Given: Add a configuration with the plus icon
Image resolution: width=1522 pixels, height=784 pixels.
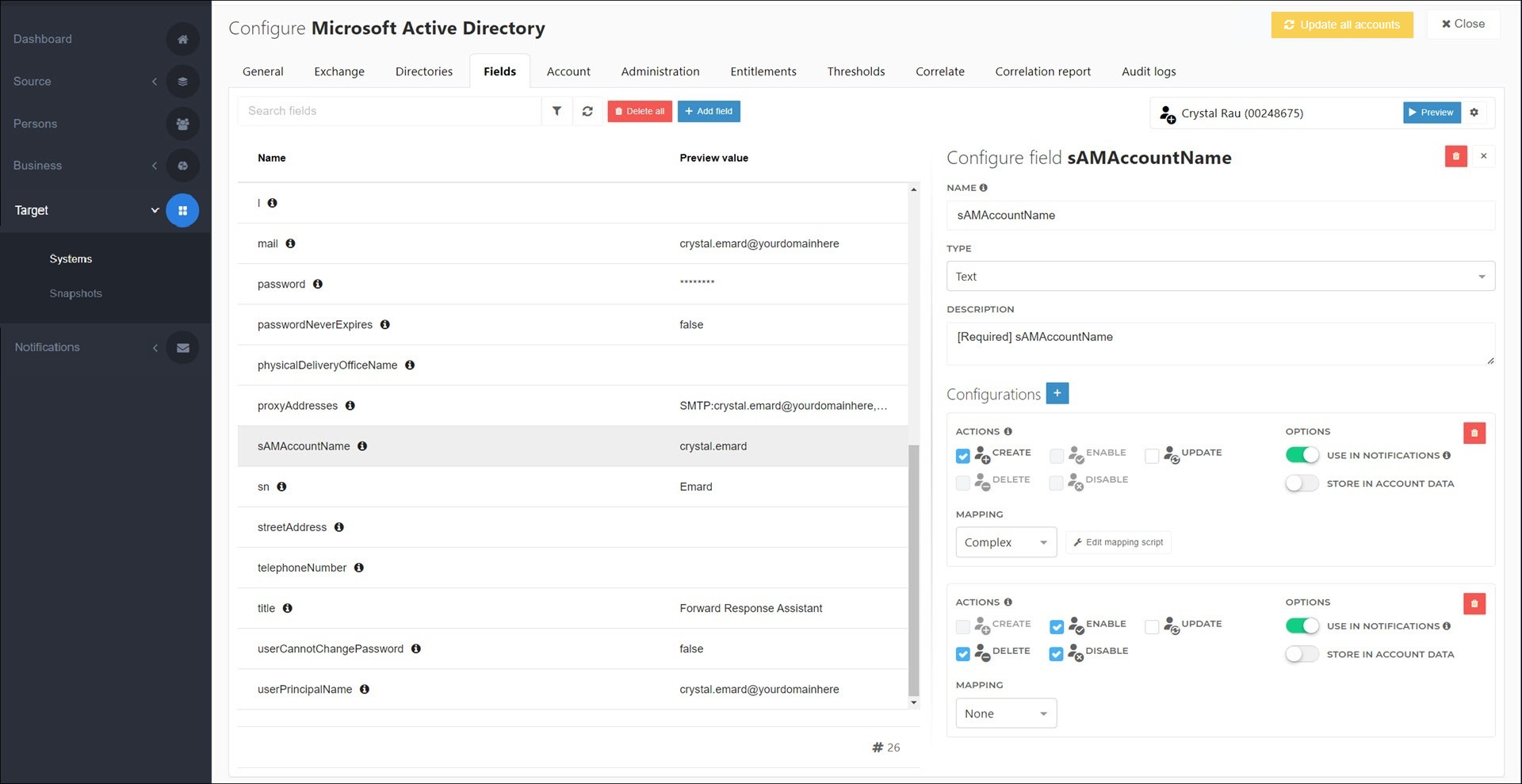Looking at the screenshot, I should (x=1057, y=393).
